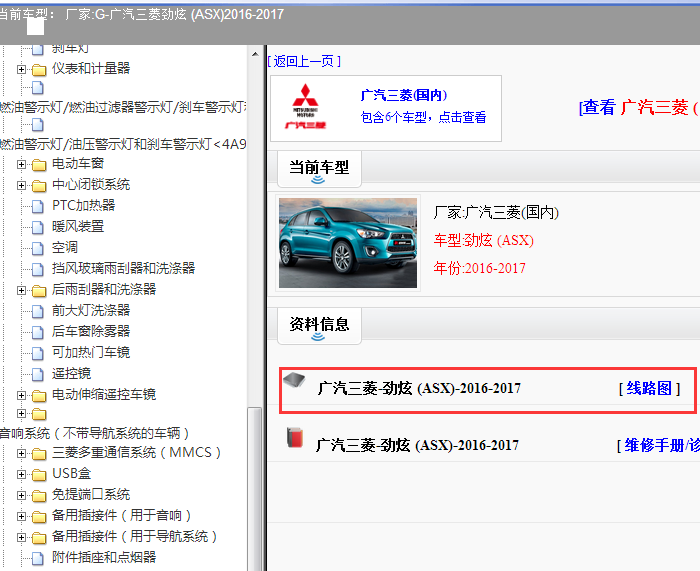Select the 音响系统（不带导航系统的车辆）row
This screenshot has width=700, height=571.
click(x=94, y=433)
